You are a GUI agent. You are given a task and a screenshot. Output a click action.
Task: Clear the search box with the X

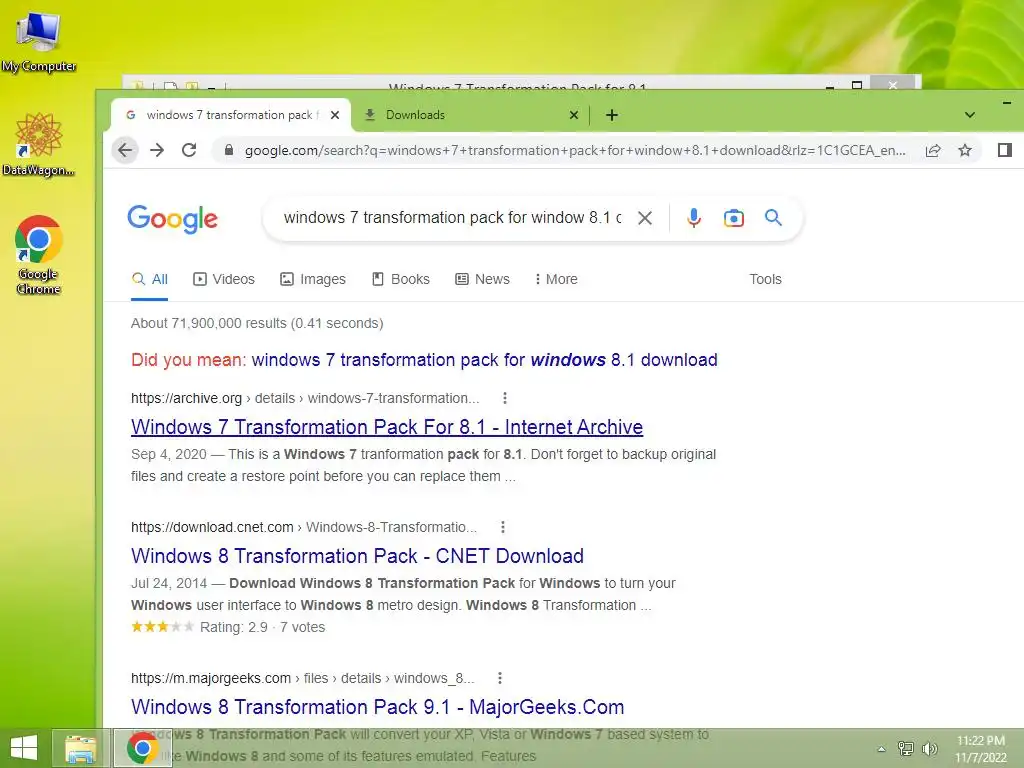645,217
